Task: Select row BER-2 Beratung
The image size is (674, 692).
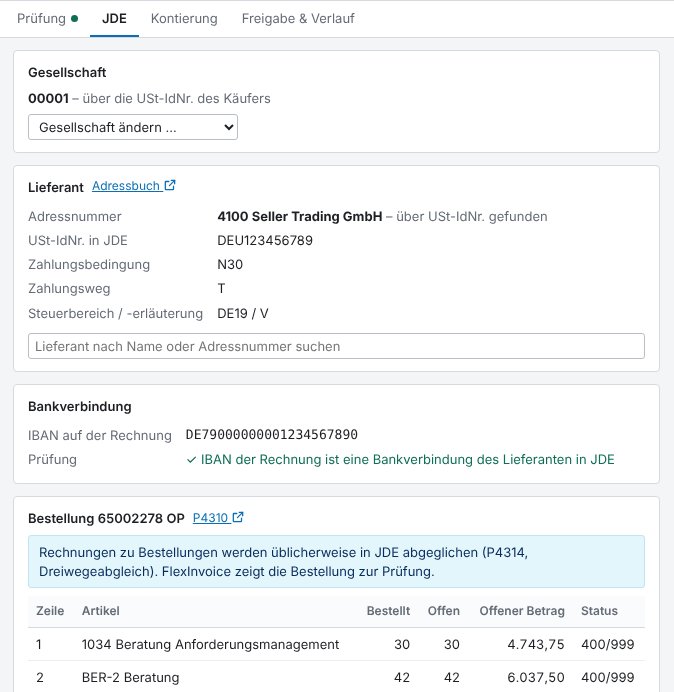Action: [x=336, y=677]
